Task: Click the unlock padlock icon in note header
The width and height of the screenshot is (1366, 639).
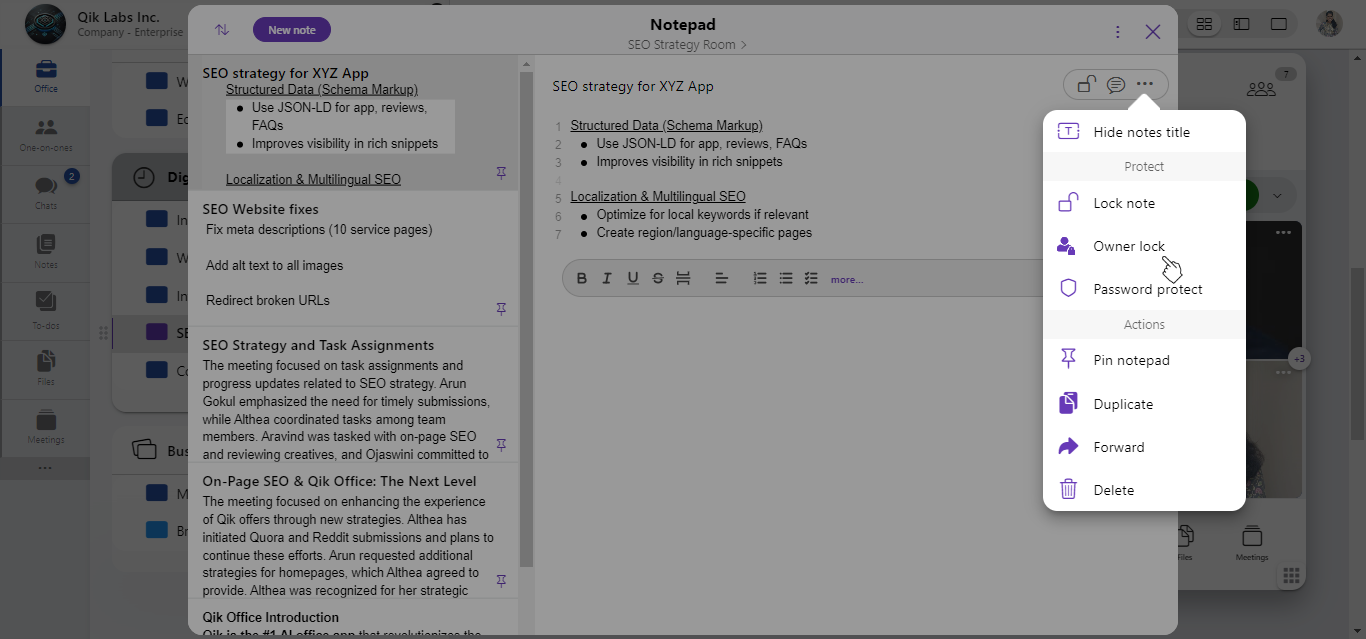Action: pyautogui.click(x=1086, y=85)
